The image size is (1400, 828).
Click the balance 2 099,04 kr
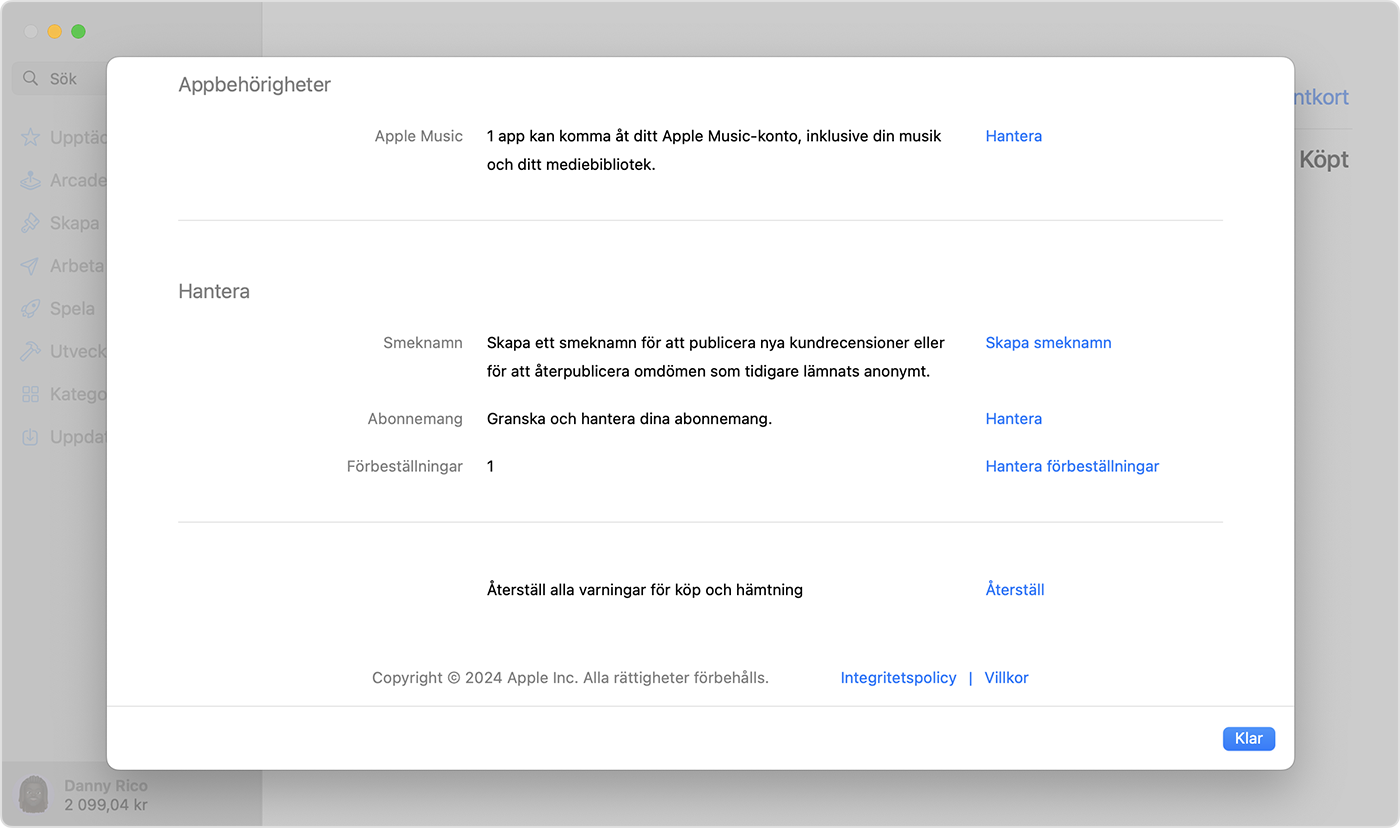click(106, 804)
